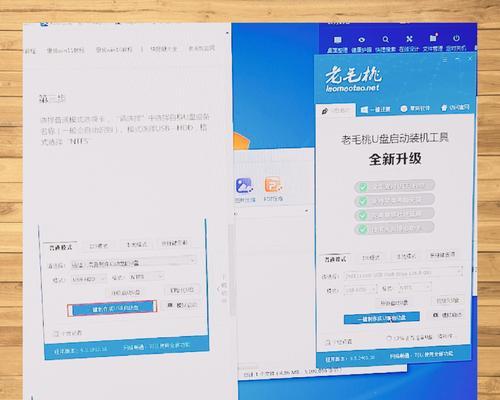Switch to the 一键重装 tab with Windows logo

click(x=375, y=109)
